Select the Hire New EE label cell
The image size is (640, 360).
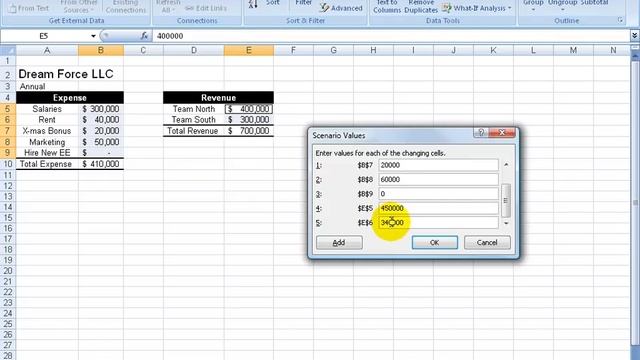pyautogui.click(x=47, y=153)
